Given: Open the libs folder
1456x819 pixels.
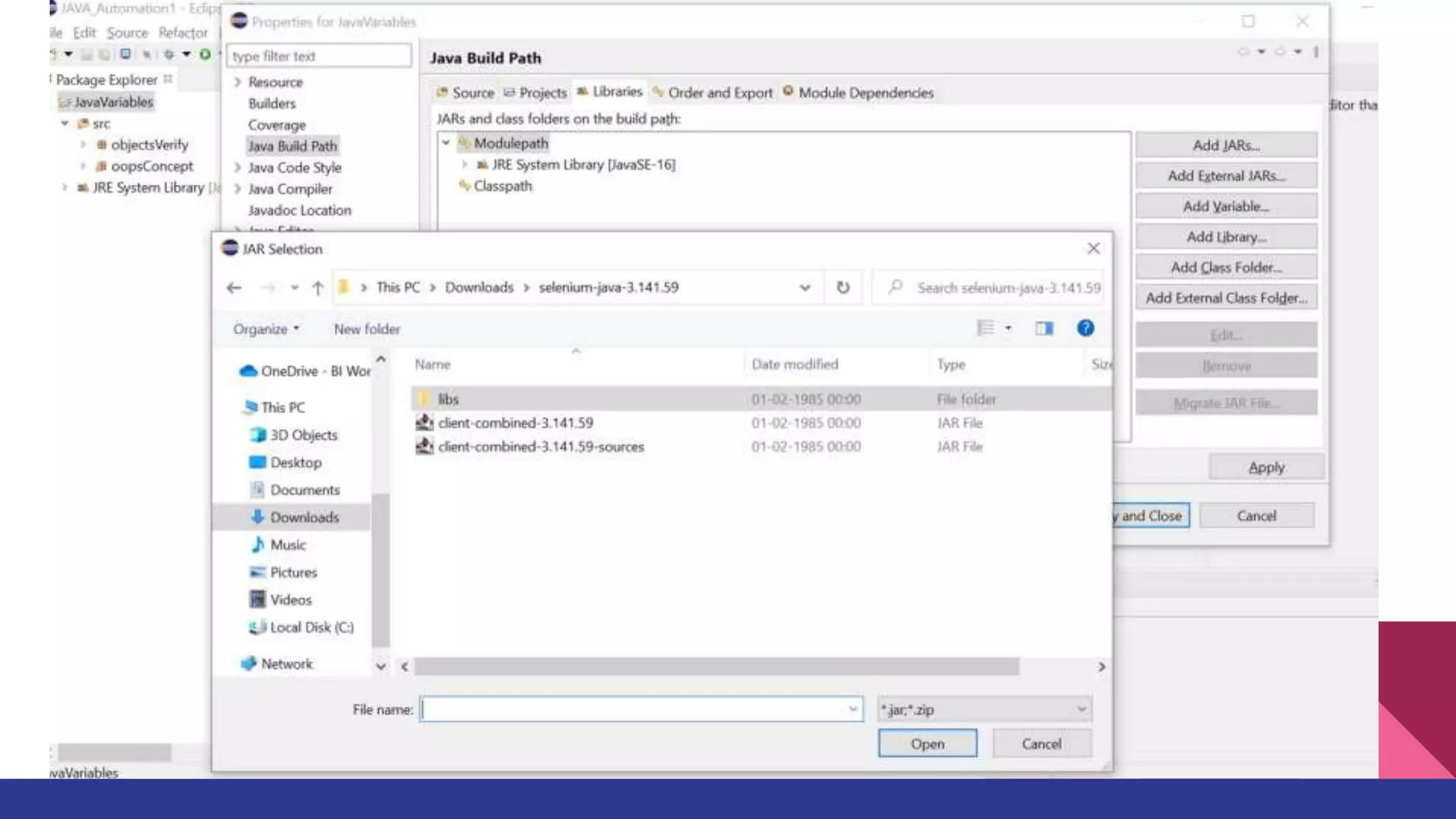Looking at the screenshot, I should 448,399.
